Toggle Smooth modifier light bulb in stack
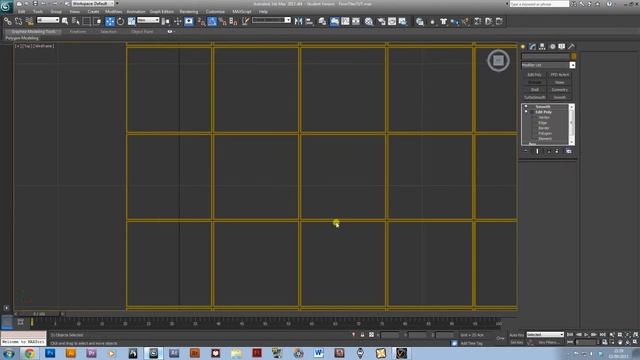 pyautogui.click(x=526, y=107)
